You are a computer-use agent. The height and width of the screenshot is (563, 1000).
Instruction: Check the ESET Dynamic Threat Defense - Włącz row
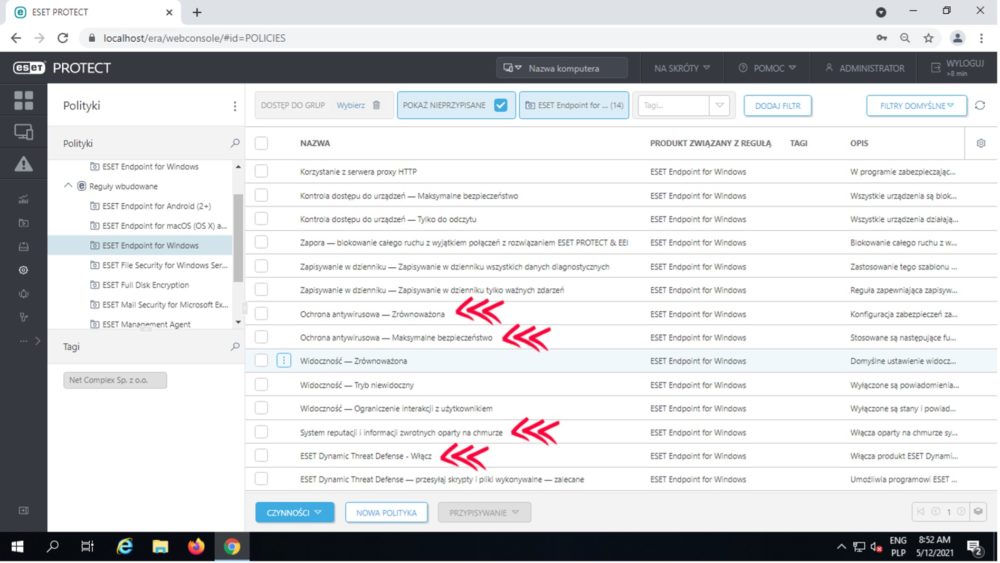tap(261, 455)
